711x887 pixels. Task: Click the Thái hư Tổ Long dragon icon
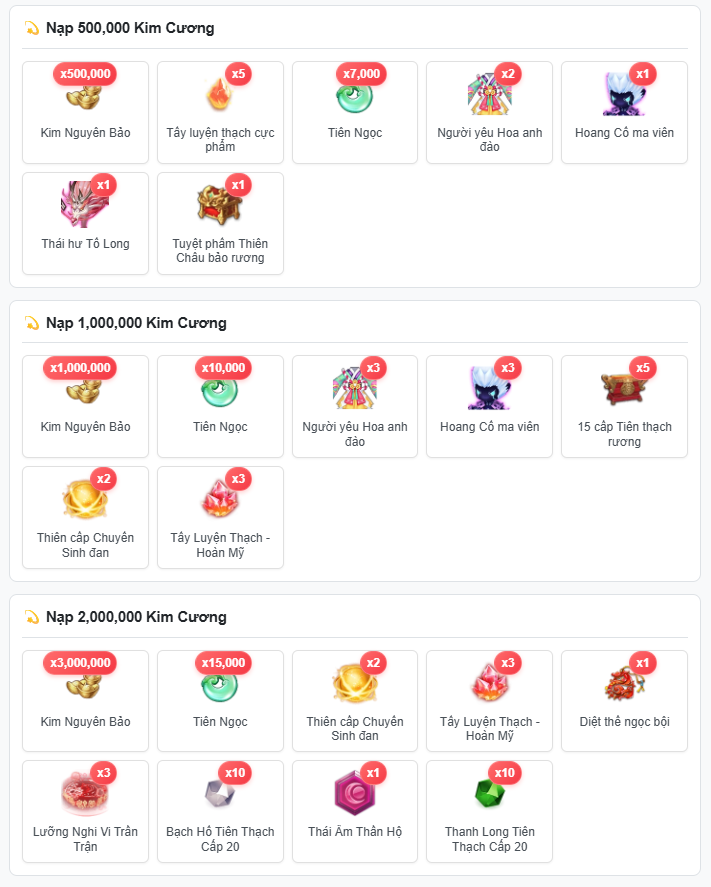85,204
